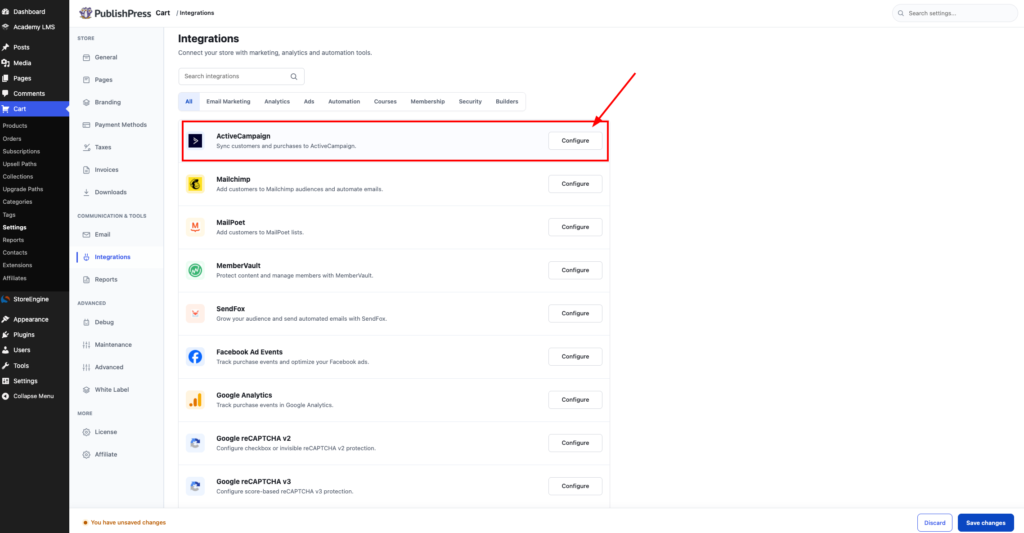Switch to the Analytics filter tab
This screenshot has height=533, width=1024.
(x=277, y=101)
